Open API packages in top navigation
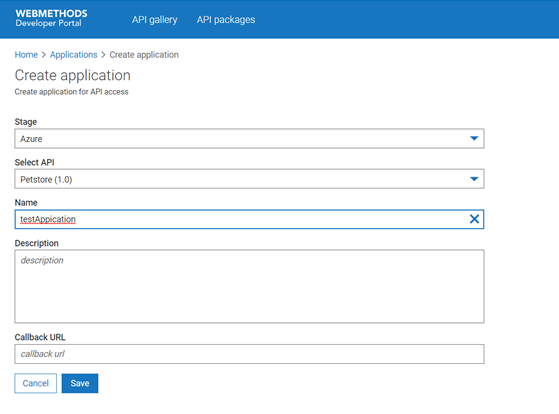Screen dimensions: 559x414 coord(226,20)
